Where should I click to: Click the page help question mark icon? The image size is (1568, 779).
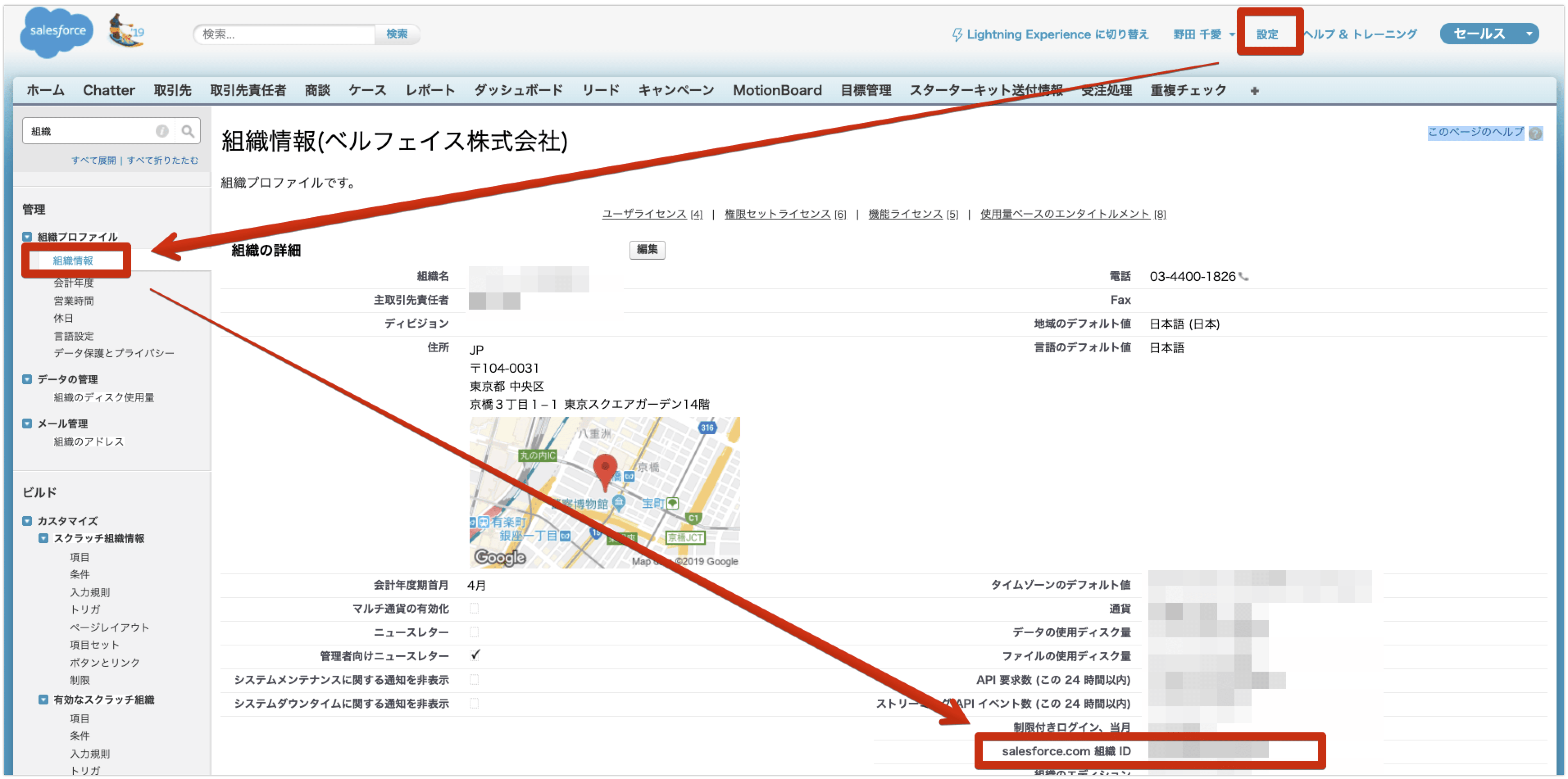pyautogui.click(x=1536, y=133)
